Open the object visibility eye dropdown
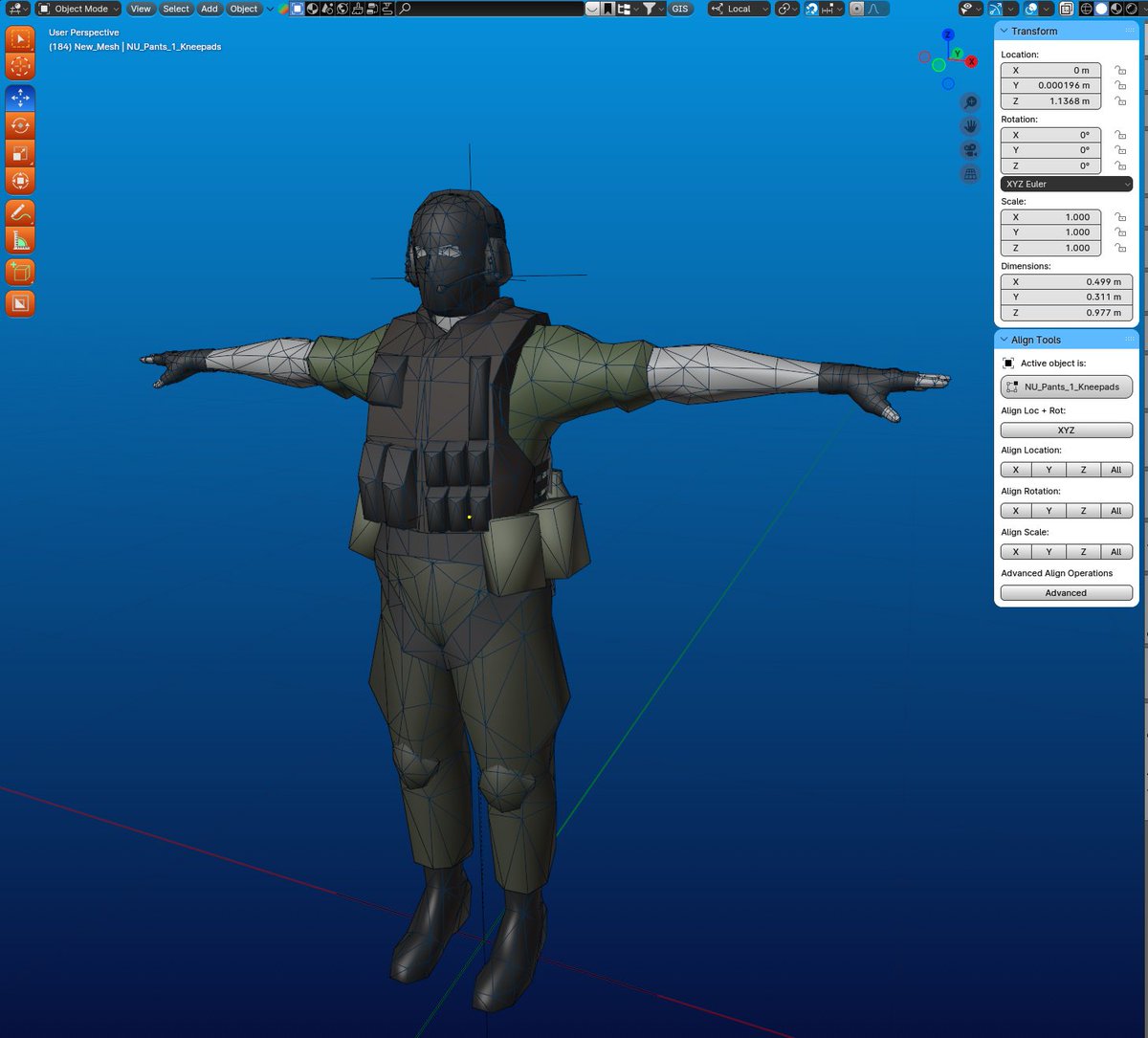This screenshot has height=1038, width=1148. [971, 9]
